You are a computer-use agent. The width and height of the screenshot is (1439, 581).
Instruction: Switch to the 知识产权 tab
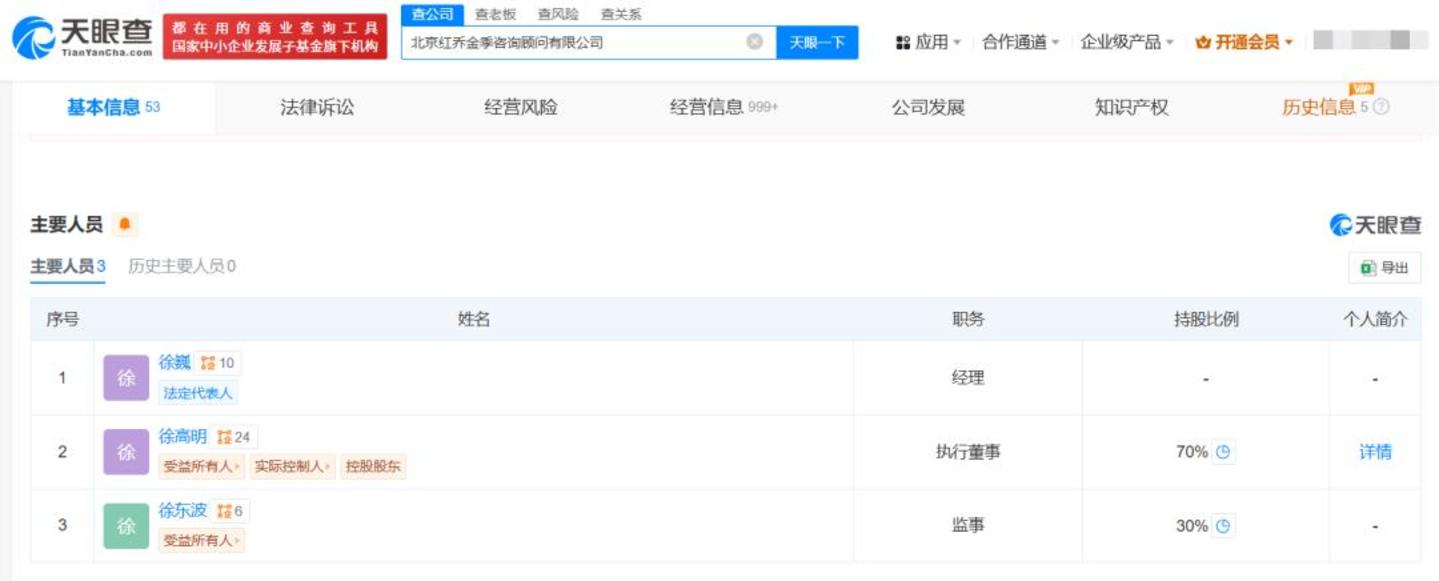[x=1131, y=108]
